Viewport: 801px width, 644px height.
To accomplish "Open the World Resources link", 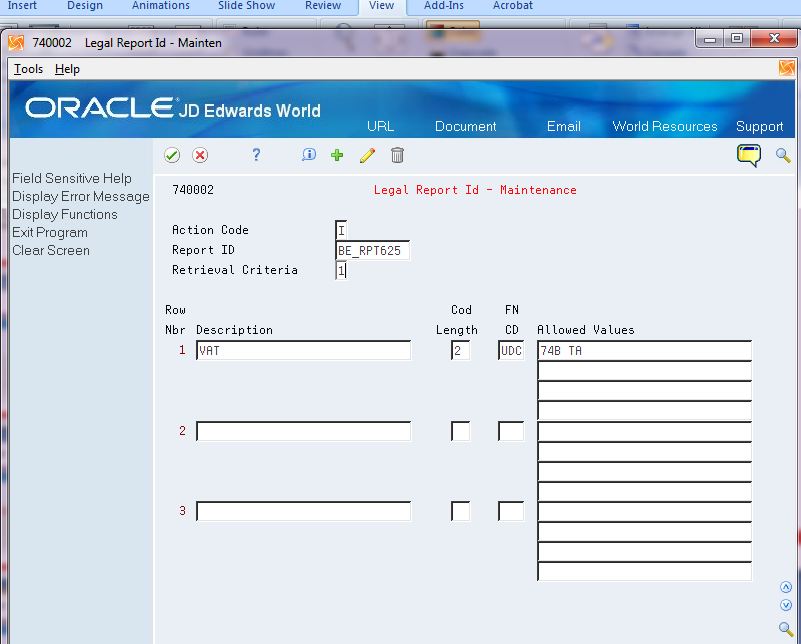I will pyautogui.click(x=665, y=126).
